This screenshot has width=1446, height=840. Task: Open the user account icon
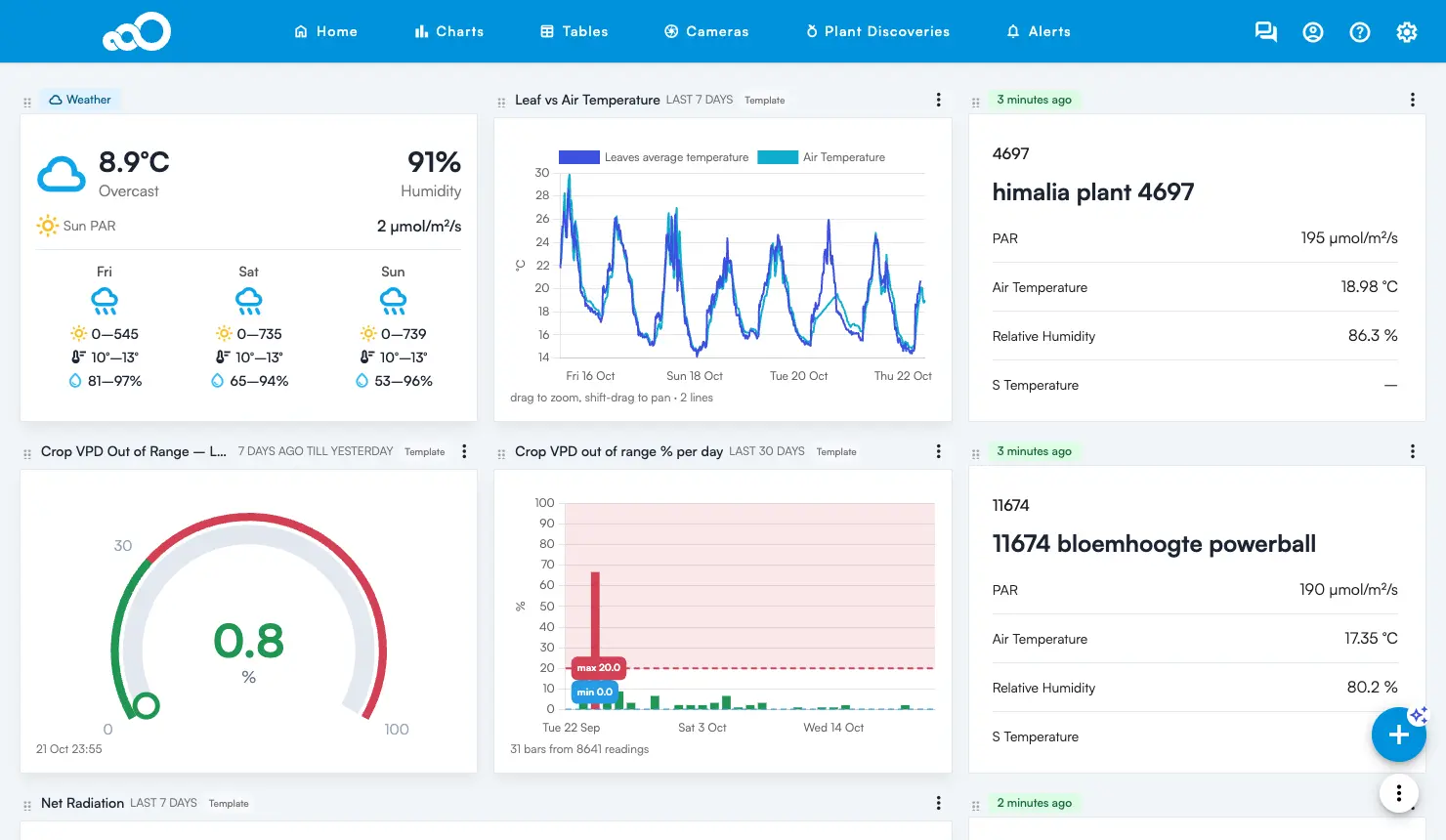click(1312, 32)
